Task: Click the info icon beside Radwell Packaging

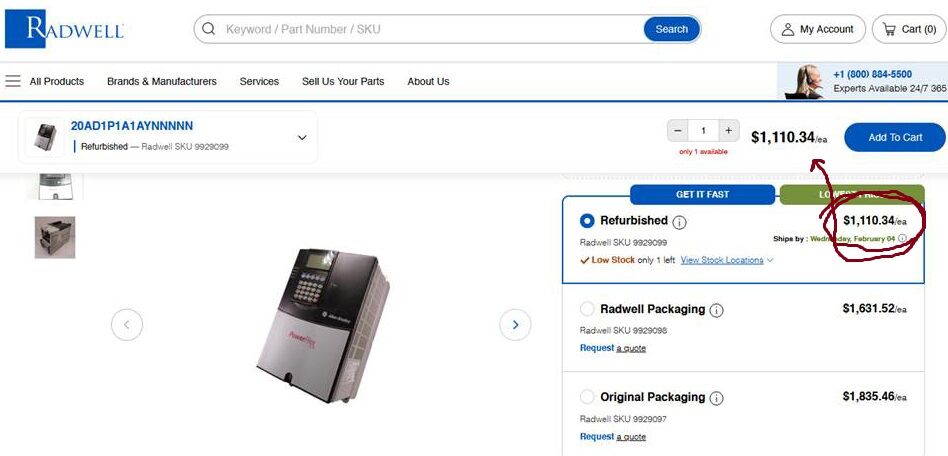Action: pos(716,311)
